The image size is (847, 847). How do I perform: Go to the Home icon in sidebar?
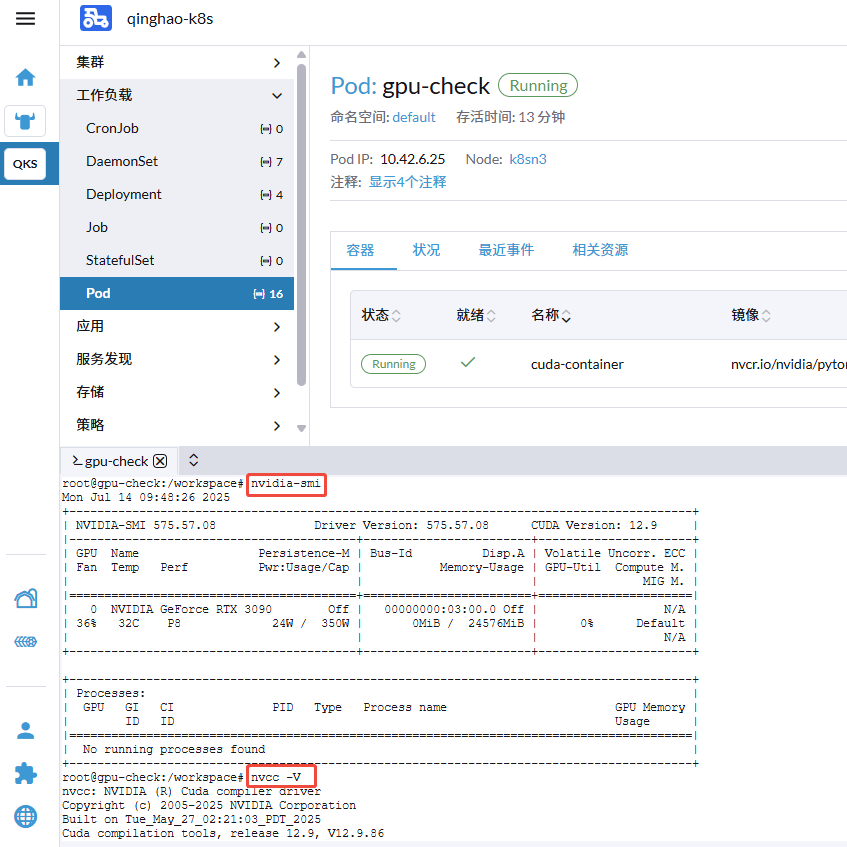coord(25,77)
